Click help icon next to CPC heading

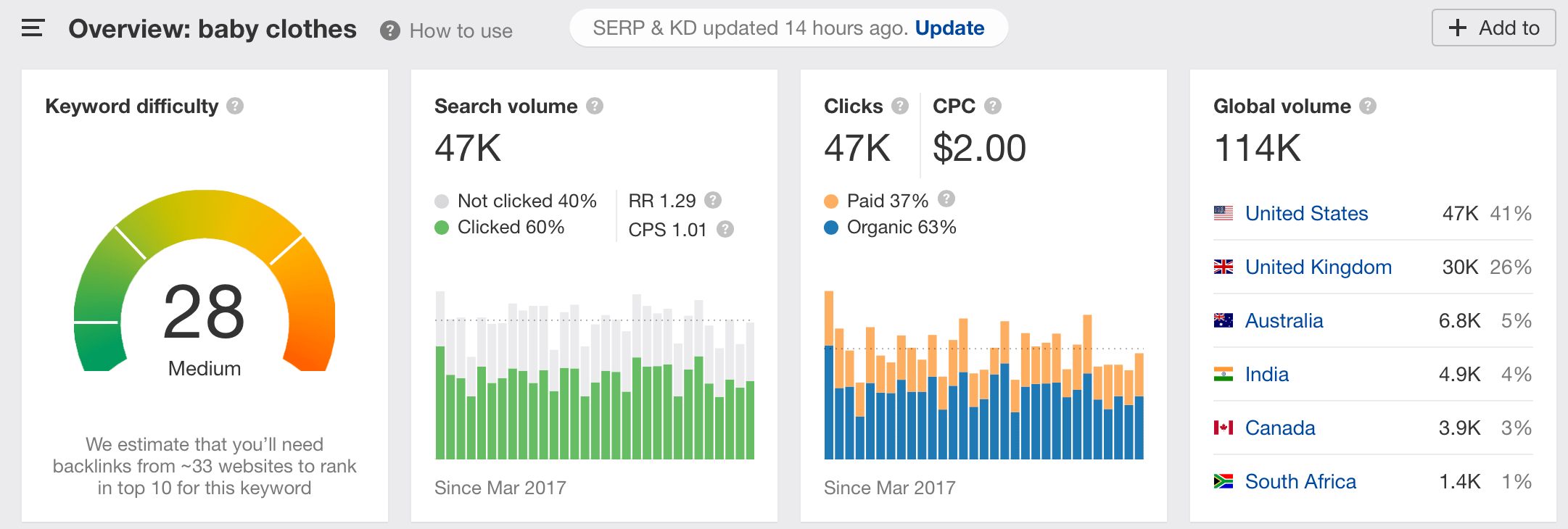[x=993, y=106]
